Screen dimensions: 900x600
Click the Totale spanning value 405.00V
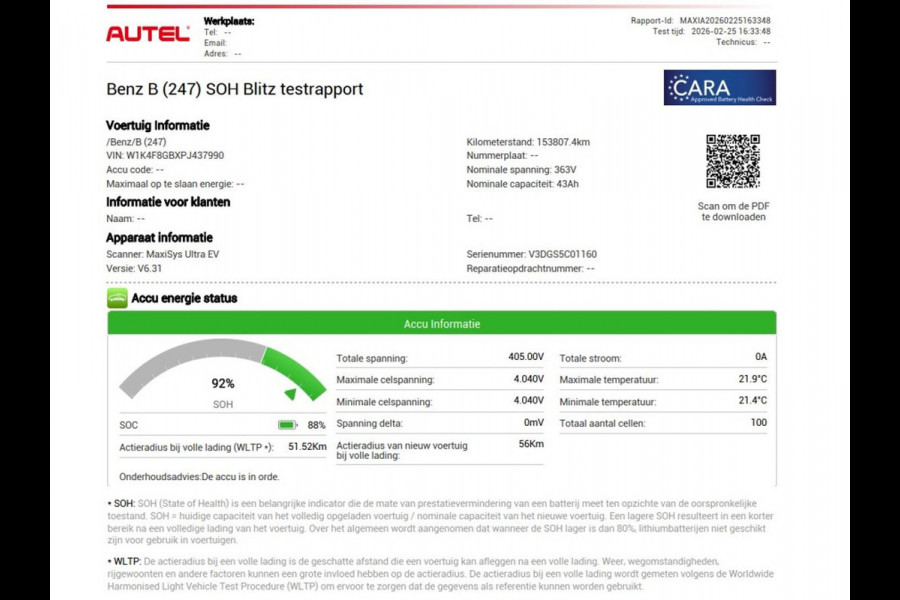[x=526, y=357]
